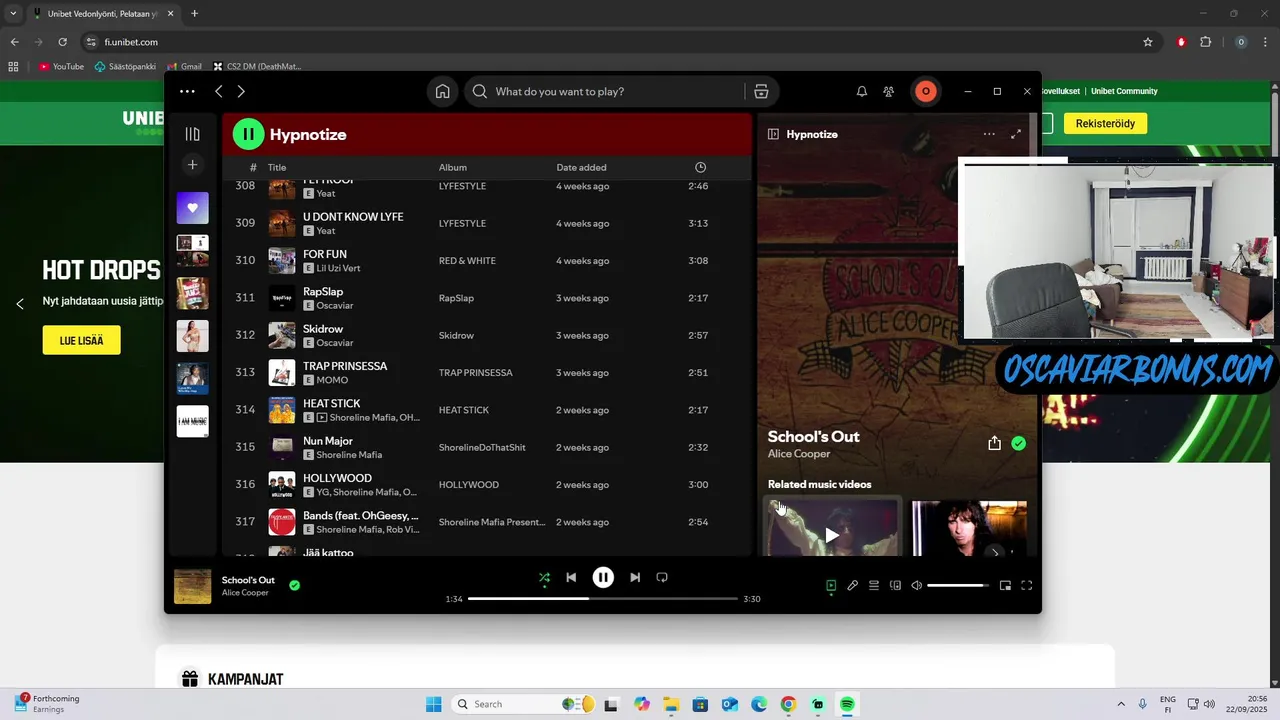This screenshot has width=1280, height=720.
Task: Expand Now Playing view to fullscreen
Action: coord(1016,134)
